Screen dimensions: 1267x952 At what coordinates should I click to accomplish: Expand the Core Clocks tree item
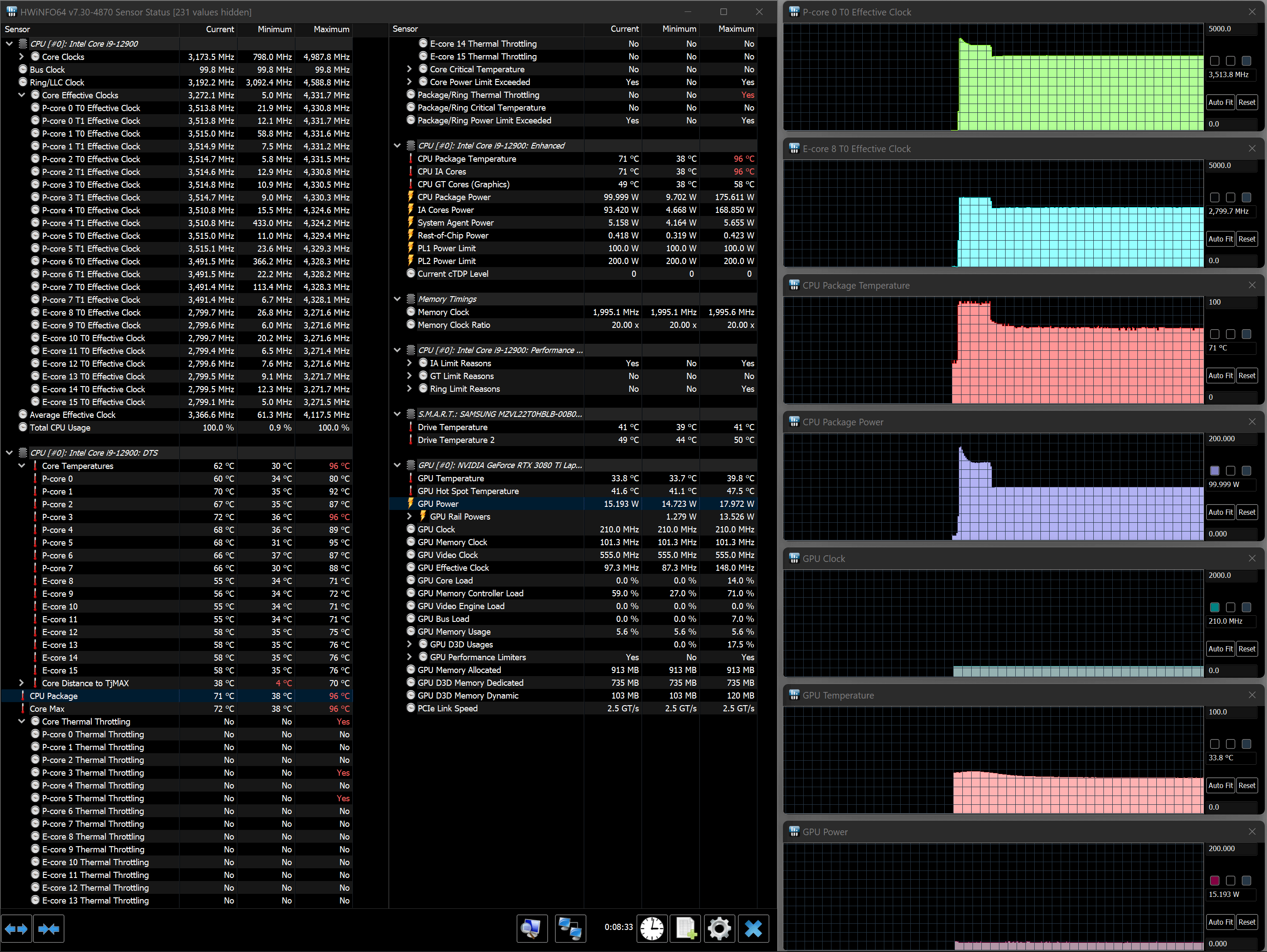(21, 57)
